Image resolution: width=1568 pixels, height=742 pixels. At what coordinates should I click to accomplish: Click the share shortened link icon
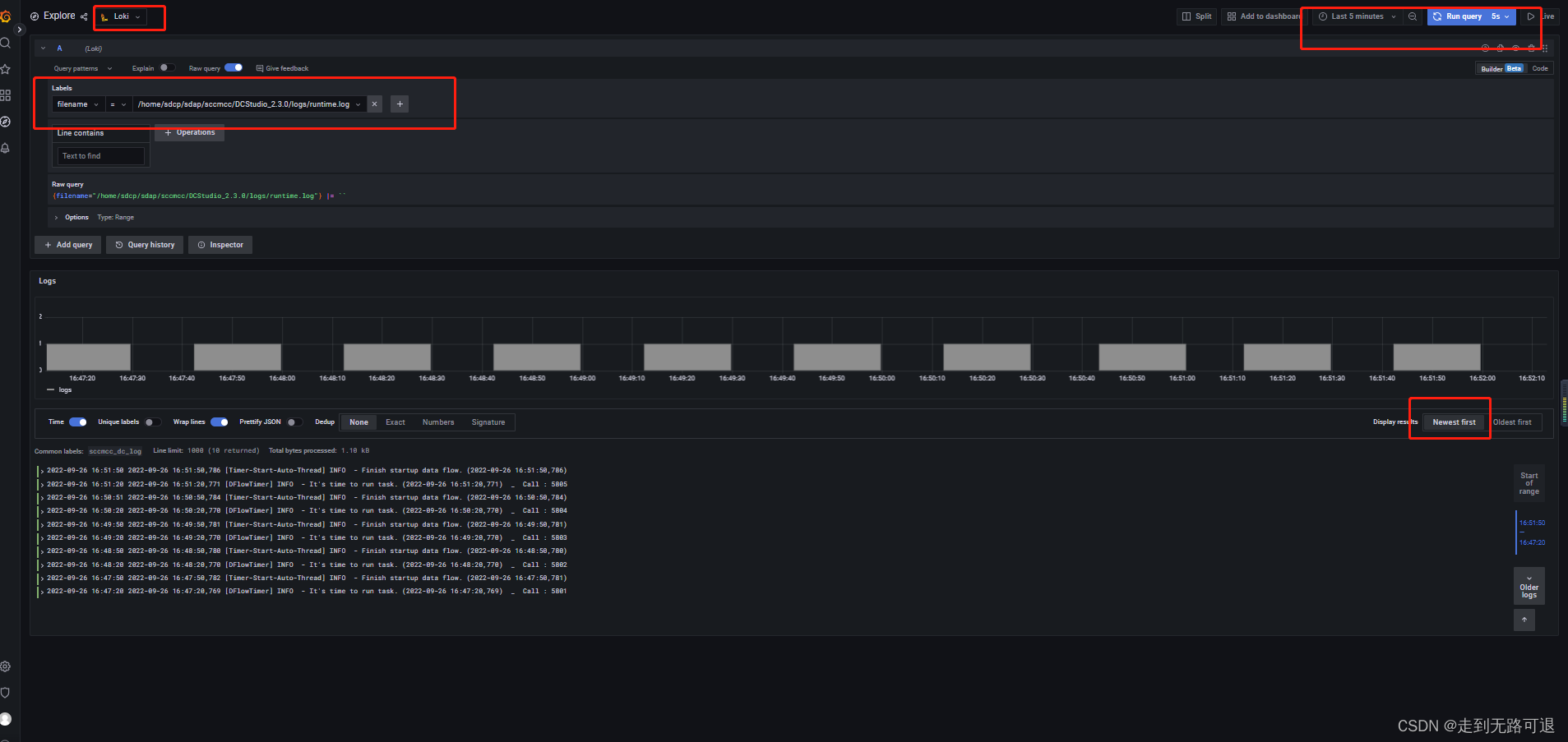point(84,16)
